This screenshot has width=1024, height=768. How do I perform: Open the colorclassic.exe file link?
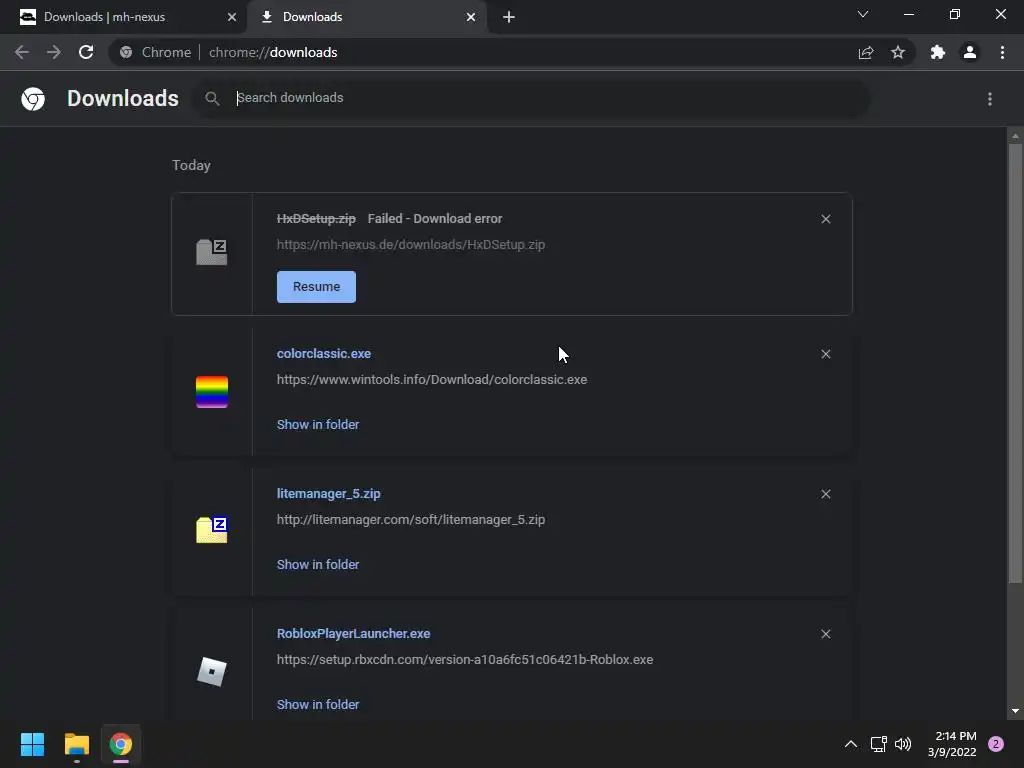click(324, 353)
